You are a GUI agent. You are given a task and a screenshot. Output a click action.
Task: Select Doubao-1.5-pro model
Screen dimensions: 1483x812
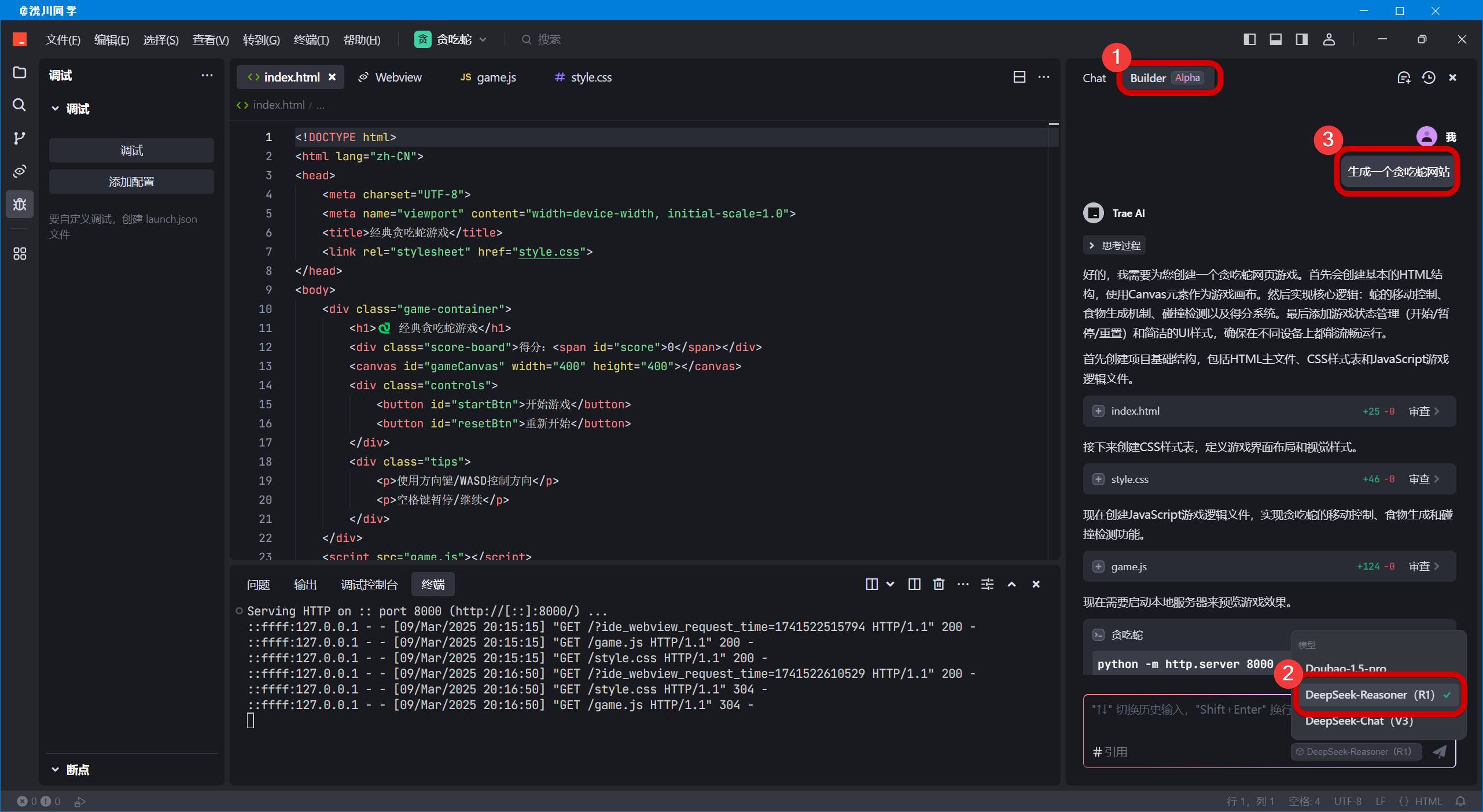pyautogui.click(x=1345, y=668)
